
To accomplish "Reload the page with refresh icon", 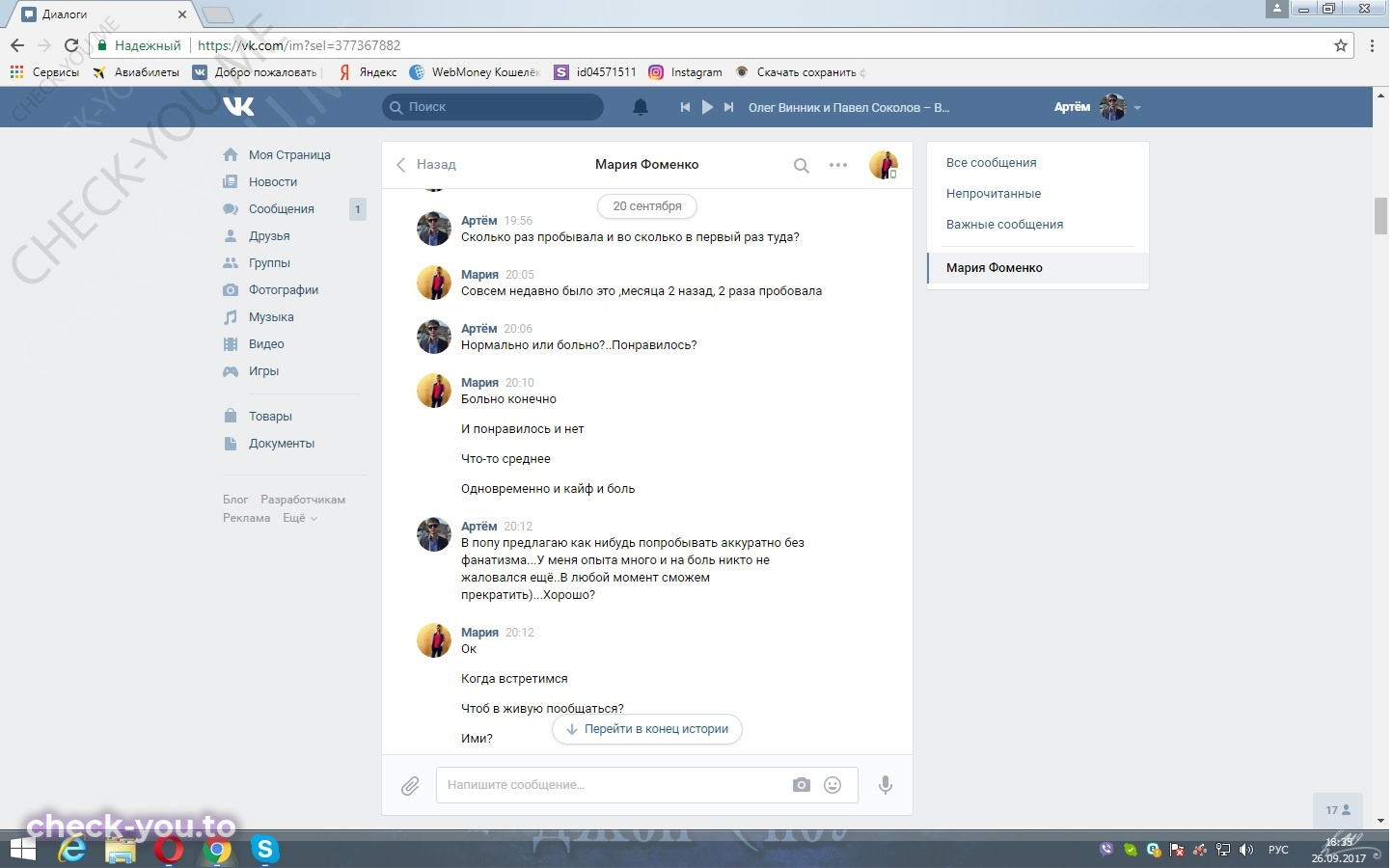I will pyautogui.click(x=71, y=45).
